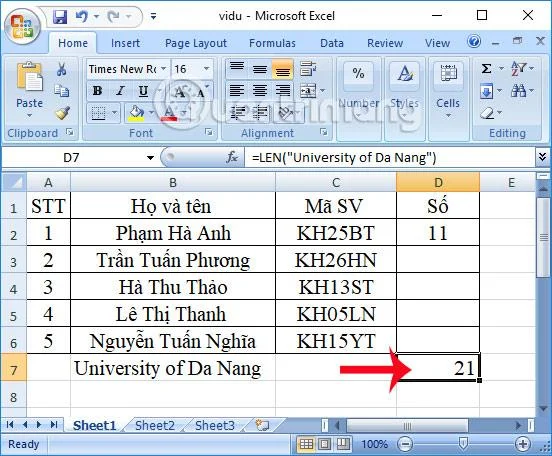Image resolution: width=552 pixels, height=456 pixels.
Task: Click the Grow Font icon
Action: (180, 92)
